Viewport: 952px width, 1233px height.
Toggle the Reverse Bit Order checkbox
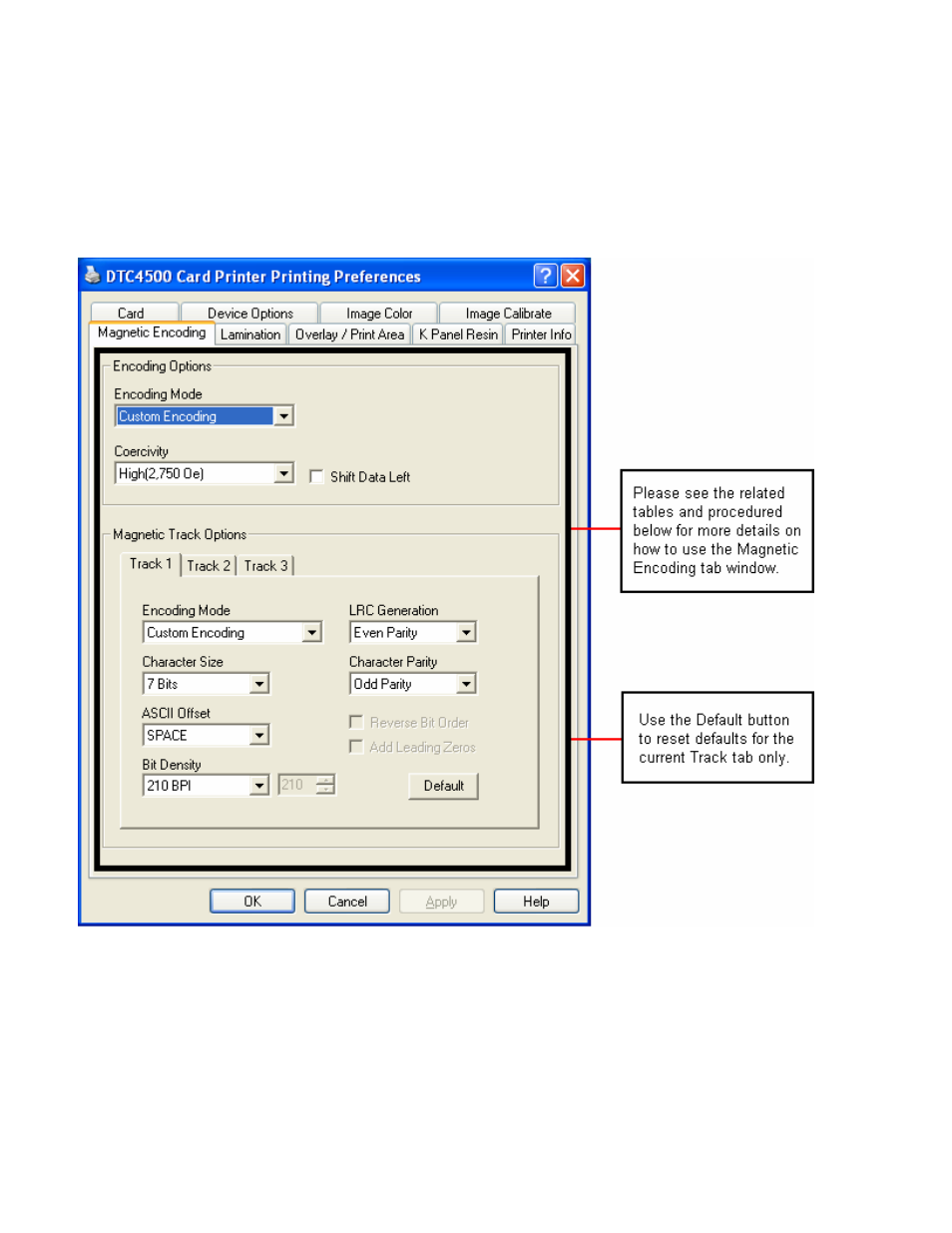[356, 722]
